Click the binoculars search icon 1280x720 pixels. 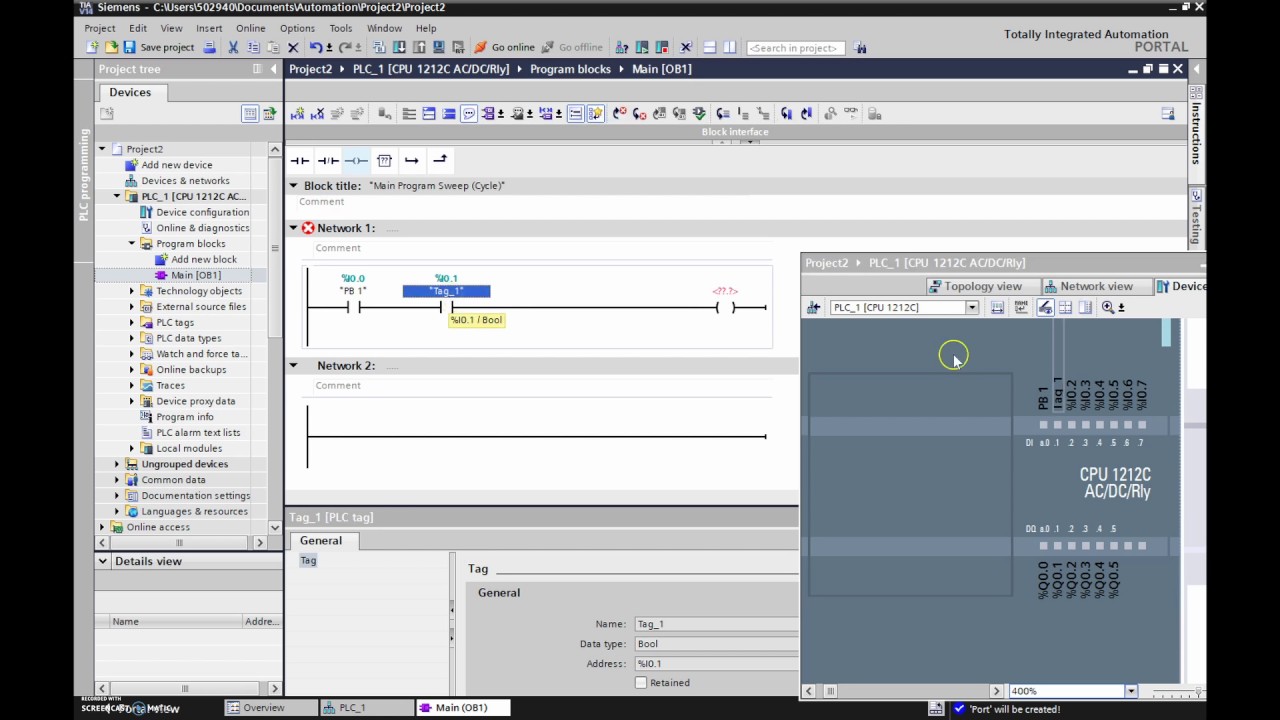860,48
